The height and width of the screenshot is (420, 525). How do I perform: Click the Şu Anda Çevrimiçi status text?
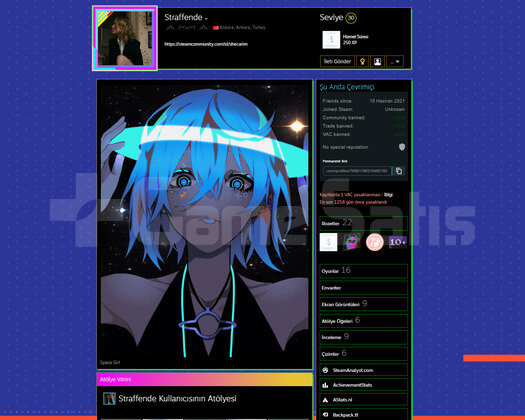point(347,87)
